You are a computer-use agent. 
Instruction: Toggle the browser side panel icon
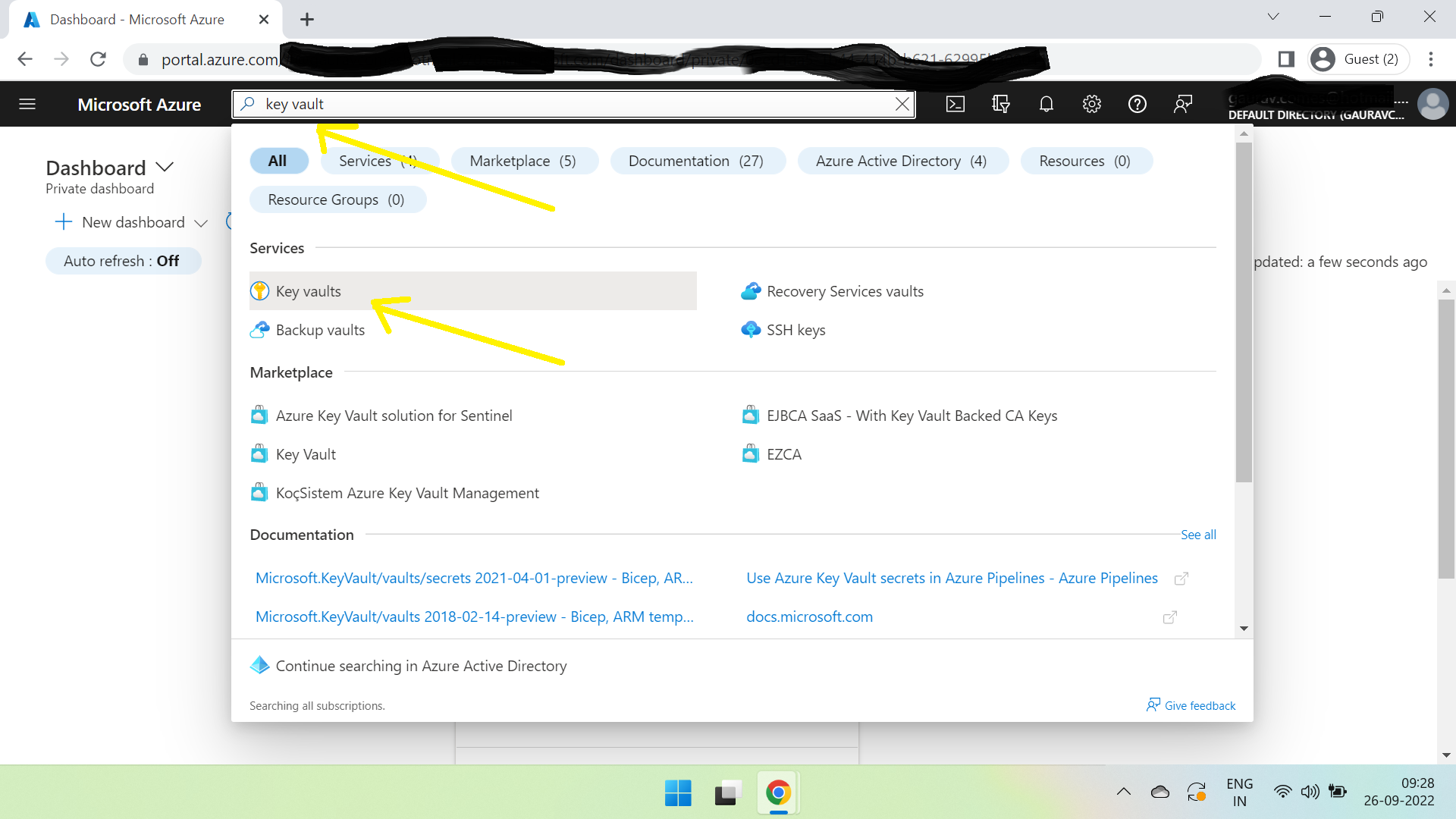(1286, 59)
